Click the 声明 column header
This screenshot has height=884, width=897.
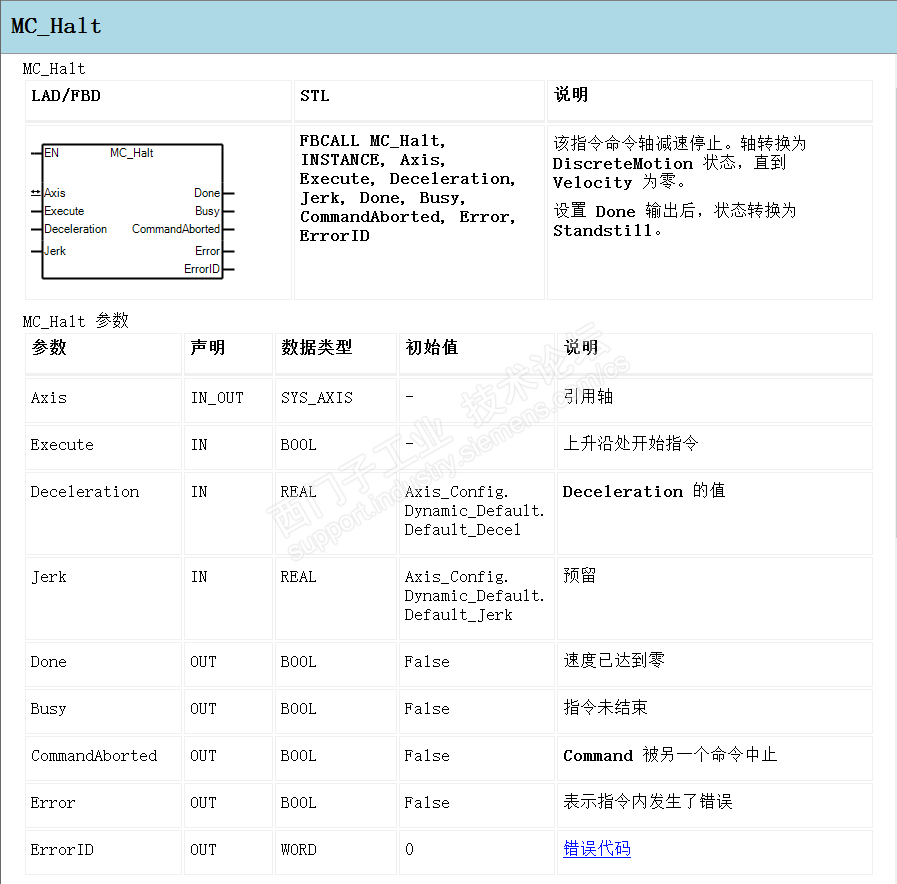pyautogui.click(x=228, y=354)
